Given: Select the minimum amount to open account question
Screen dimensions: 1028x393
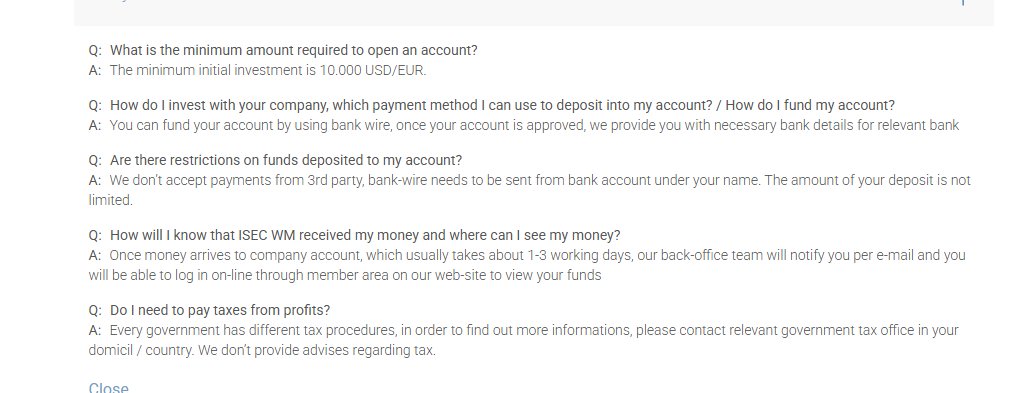Looking at the screenshot, I should [x=294, y=51].
